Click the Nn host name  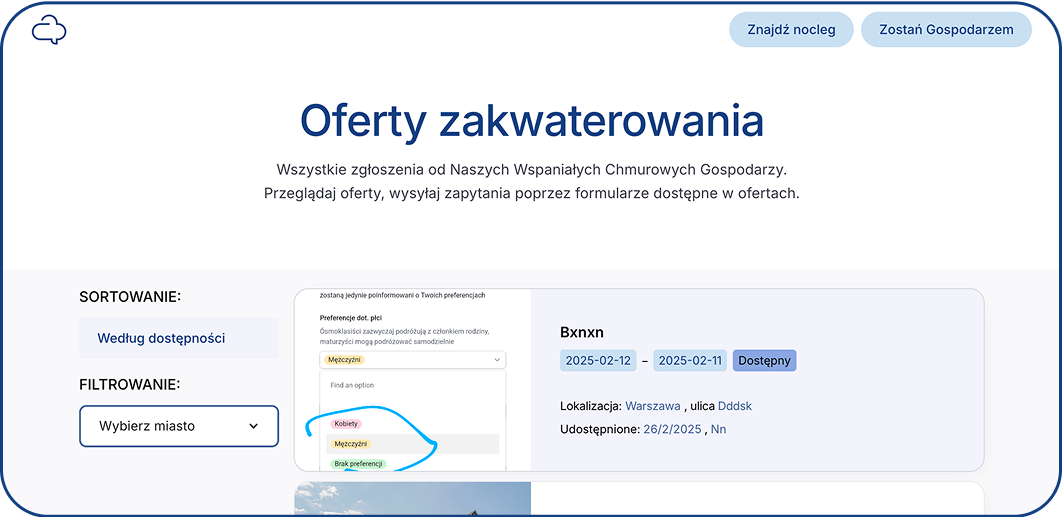tap(719, 429)
